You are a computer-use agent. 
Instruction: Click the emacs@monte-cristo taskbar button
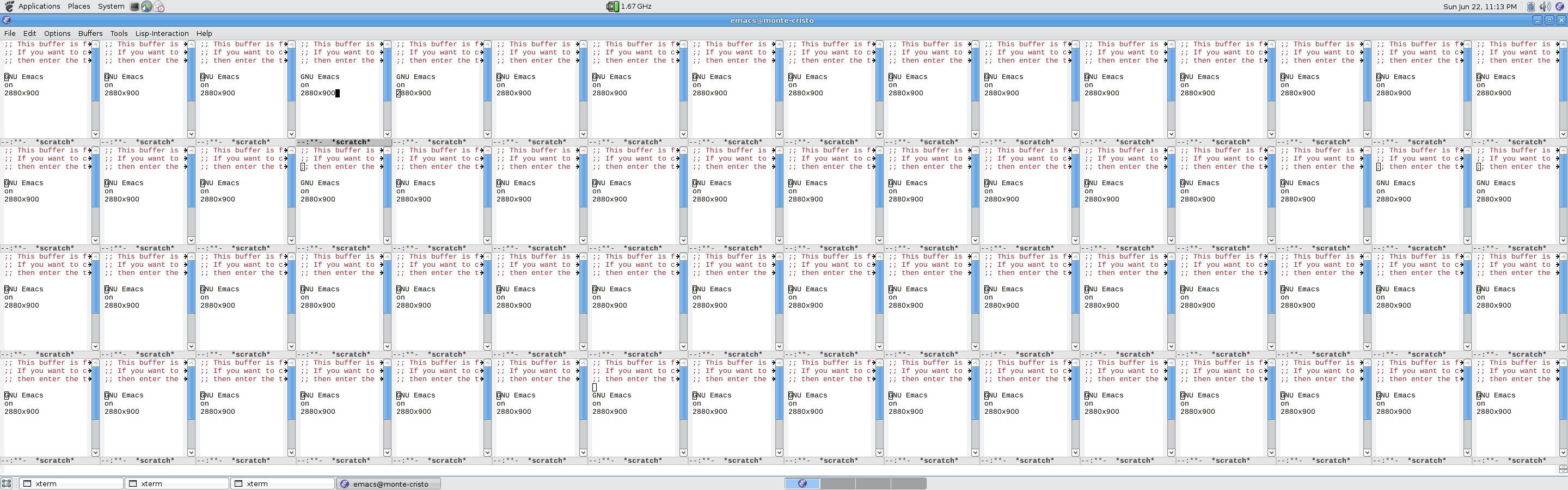pos(388,484)
